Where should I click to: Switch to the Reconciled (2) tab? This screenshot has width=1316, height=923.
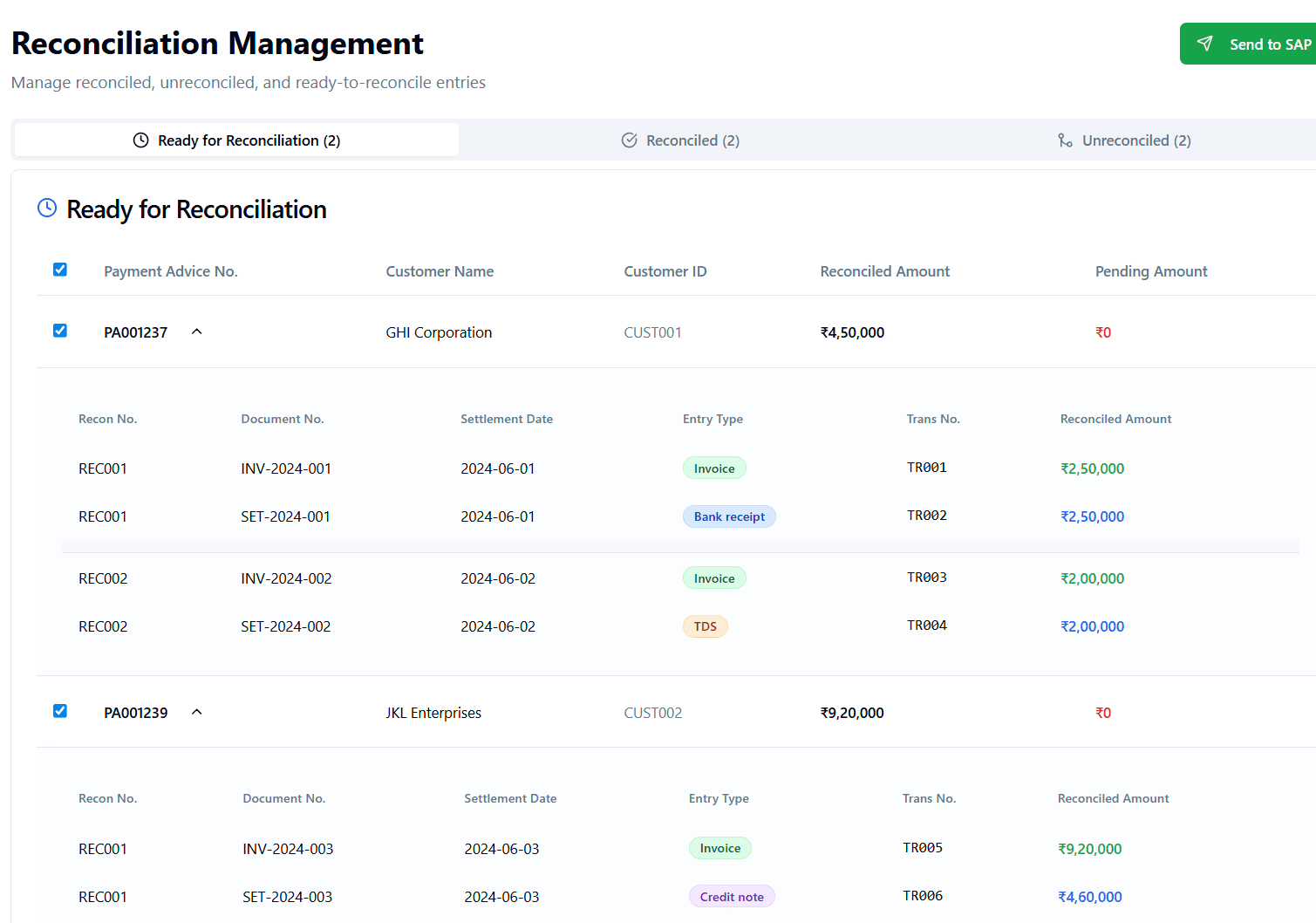pos(680,140)
